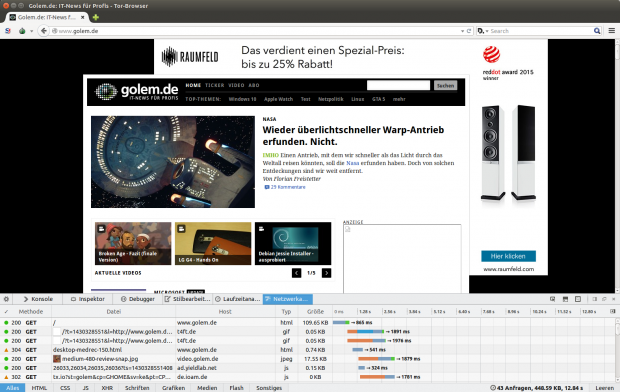Viewport: 620px width, 392px height.
Task: Filter requests by Alles
Action: coord(13,388)
